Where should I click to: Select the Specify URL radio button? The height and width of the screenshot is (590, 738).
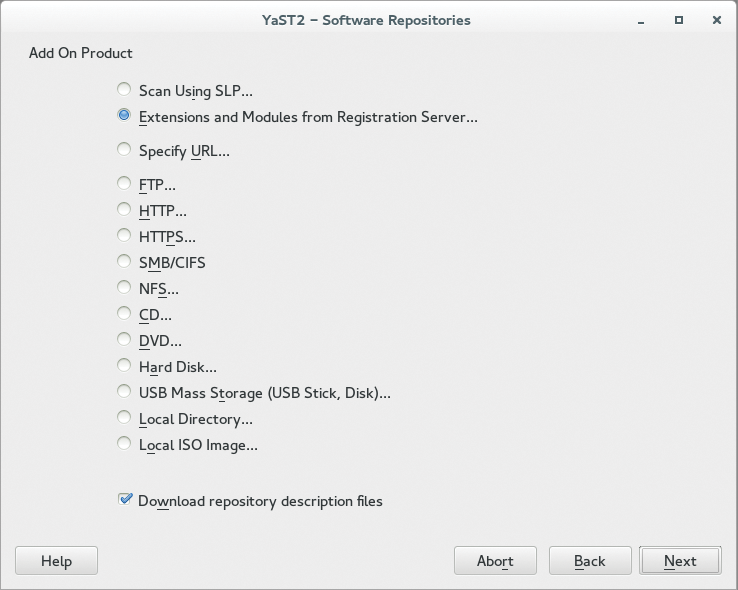124,151
